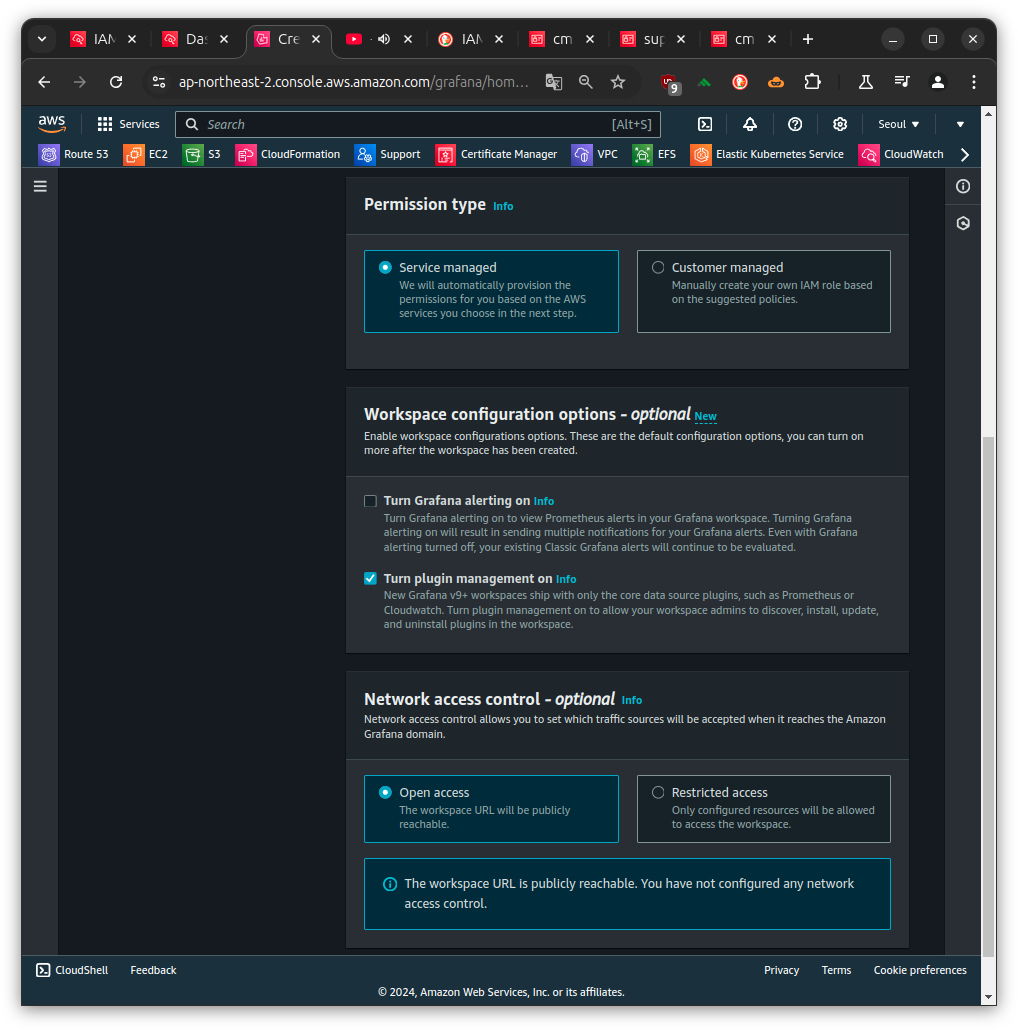Open the Support favorite shortcut
The image size is (1018, 1030).
pyautogui.click(x=387, y=154)
